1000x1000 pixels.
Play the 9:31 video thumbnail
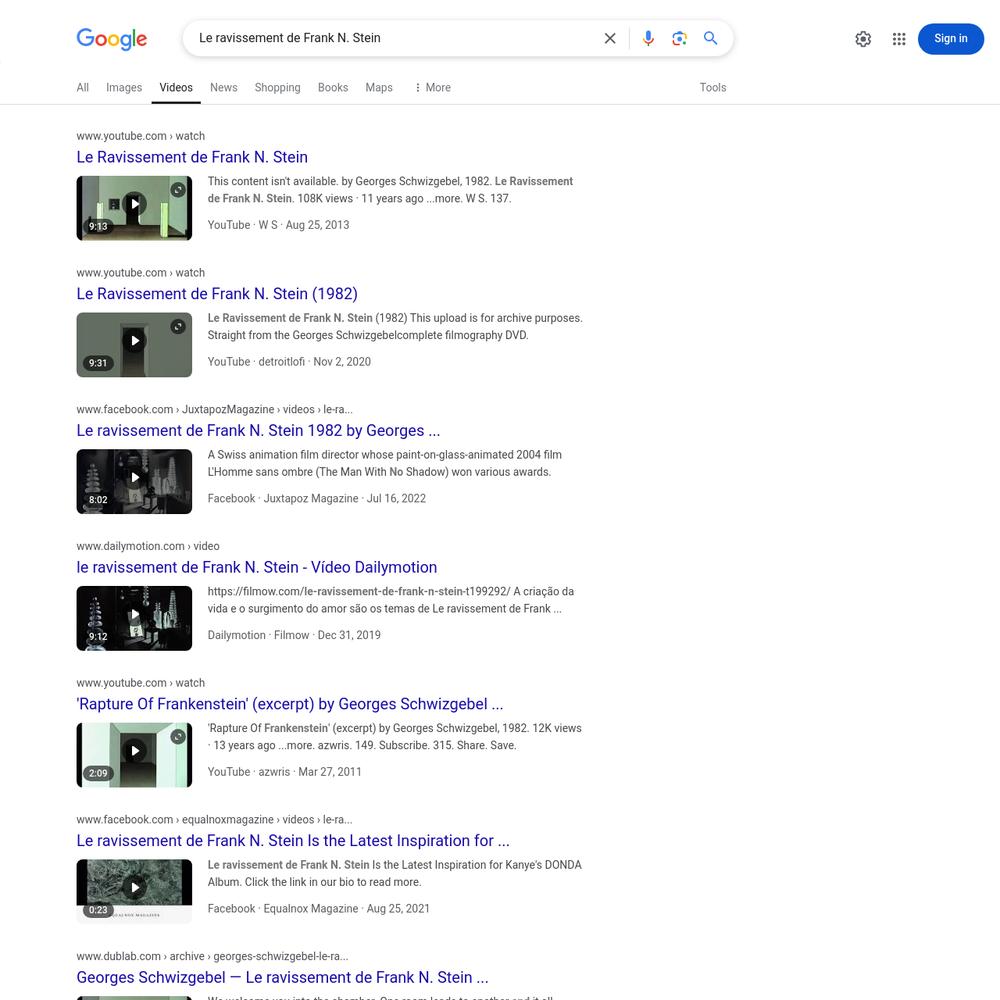point(134,344)
